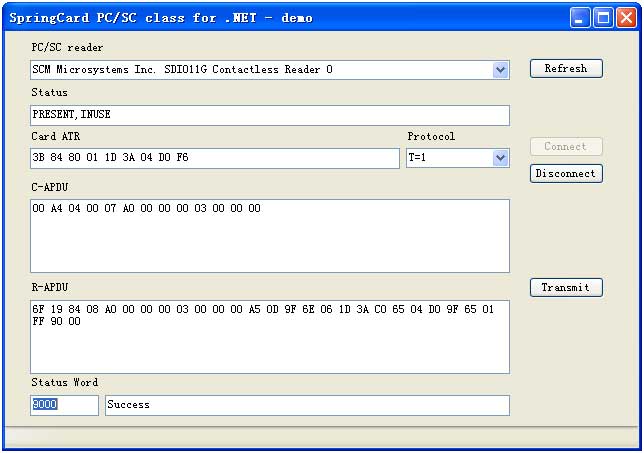Click the PC/SC reader label
This screenshot has width=644, height=453.
(67, 48)
